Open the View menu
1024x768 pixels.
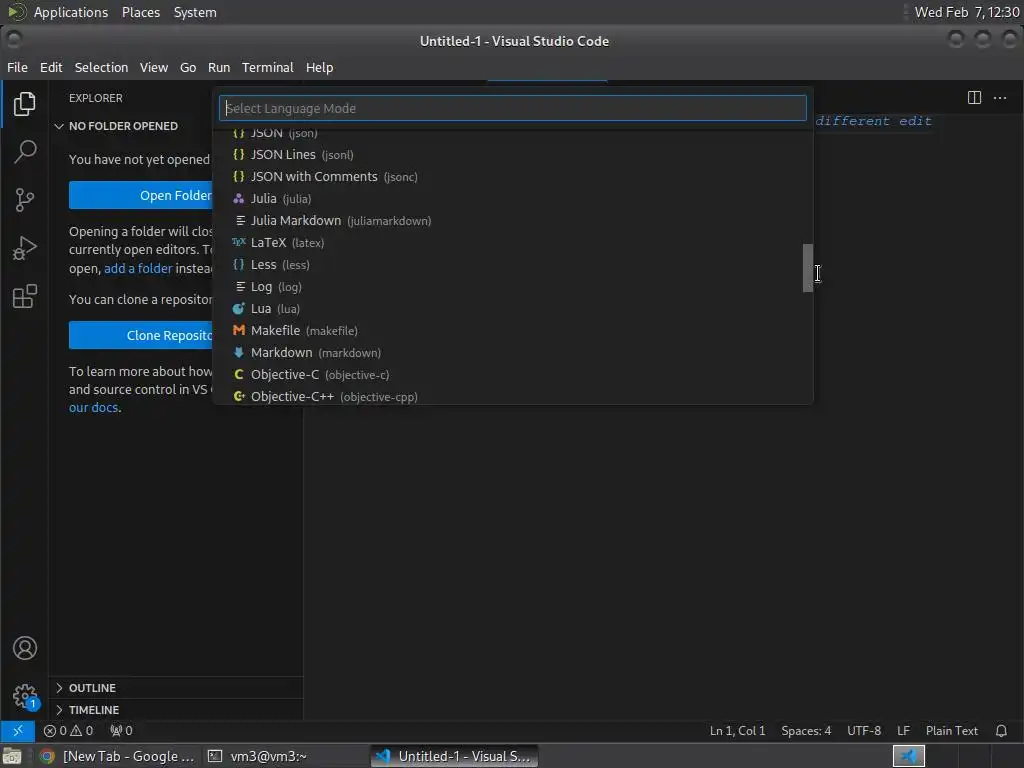coord(153,67)
